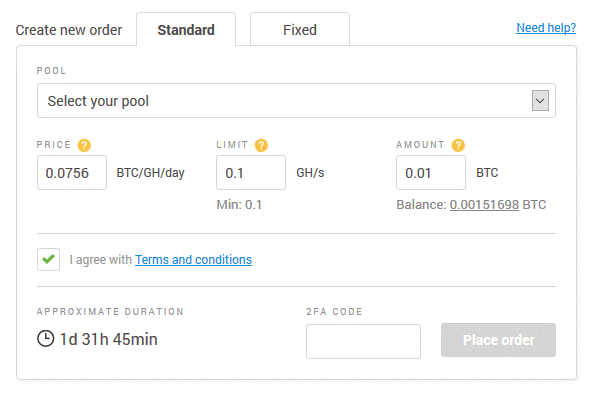
Task: Open the Need help? link
Action: 546,28
